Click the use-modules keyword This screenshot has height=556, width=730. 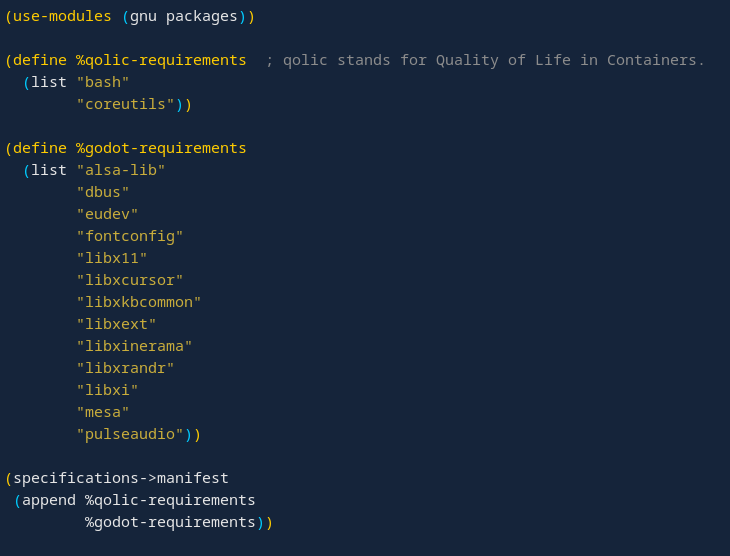point(62,16)
